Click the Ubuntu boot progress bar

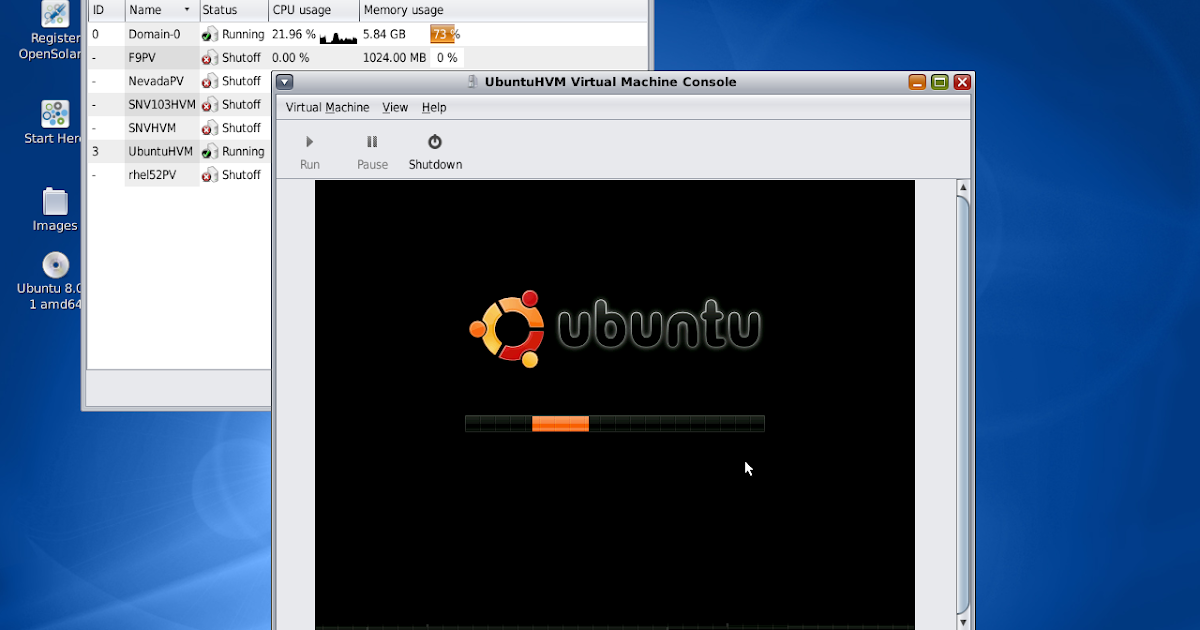615,424
